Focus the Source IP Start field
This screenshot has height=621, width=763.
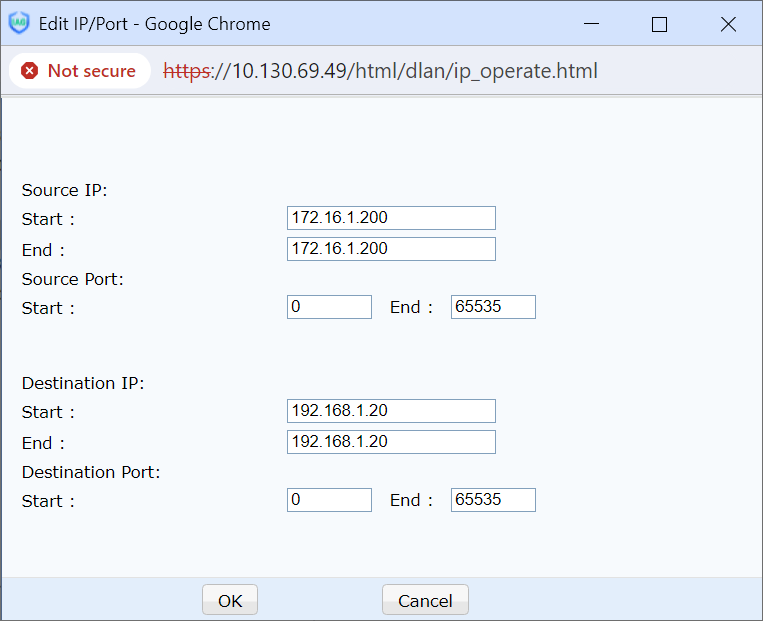(x=391, y=218)
